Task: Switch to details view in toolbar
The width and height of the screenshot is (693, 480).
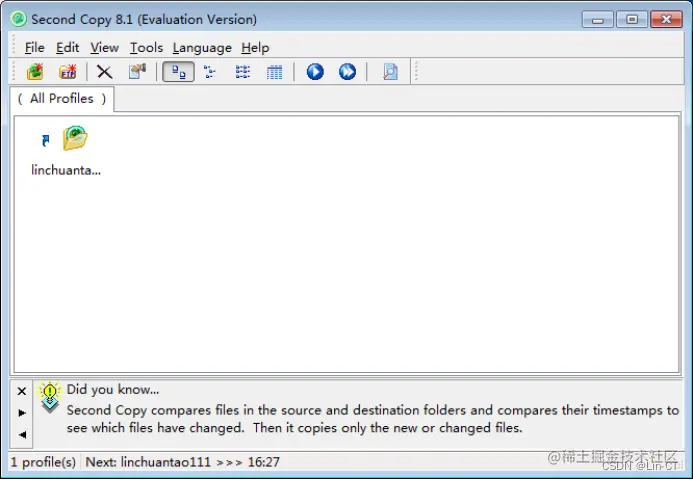Action: pos(274,72)
